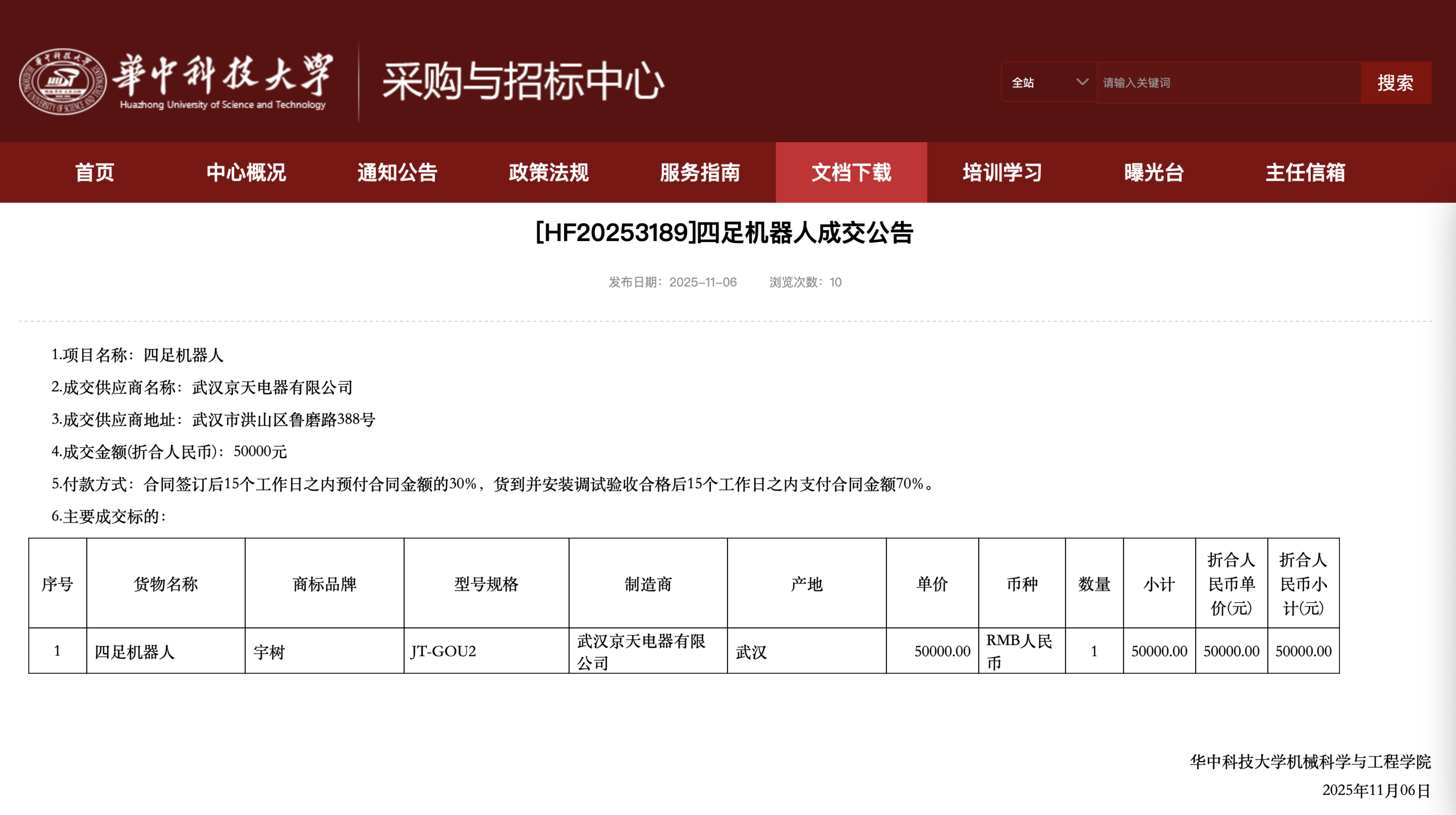The width and height of the screenshot is (1456, 815).
Task: Open the 培训学习 menu item
Action: (x=1002, y=172)
